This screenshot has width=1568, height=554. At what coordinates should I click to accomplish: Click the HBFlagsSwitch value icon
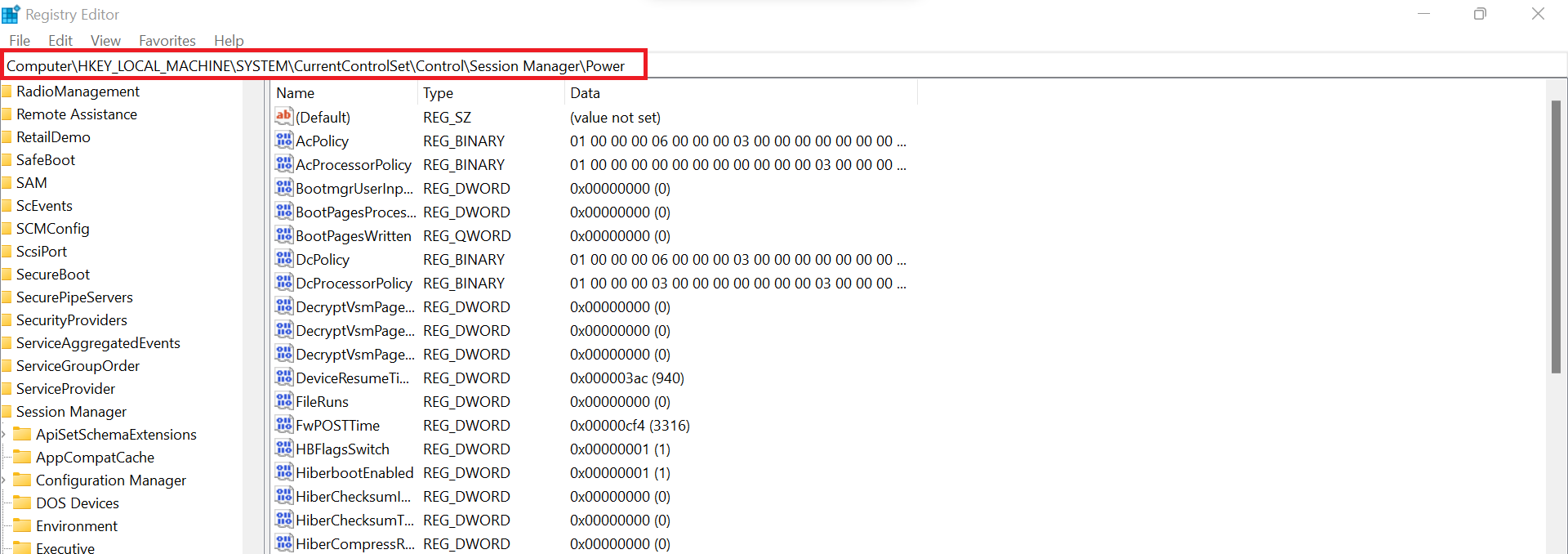[283, 449]
